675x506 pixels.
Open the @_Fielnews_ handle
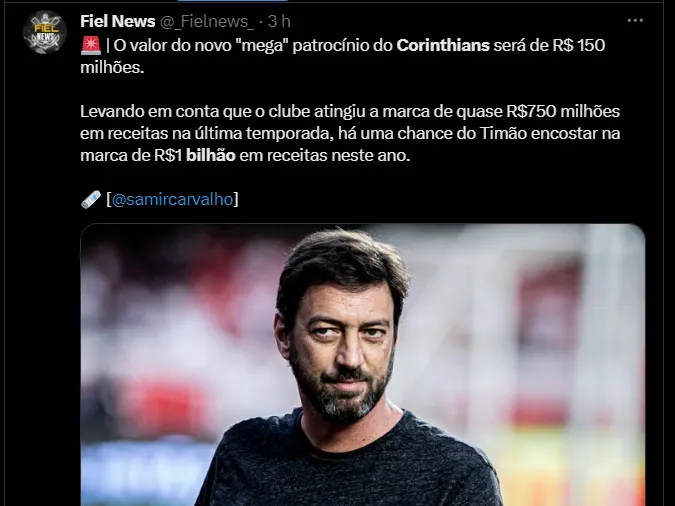[207, 22]
